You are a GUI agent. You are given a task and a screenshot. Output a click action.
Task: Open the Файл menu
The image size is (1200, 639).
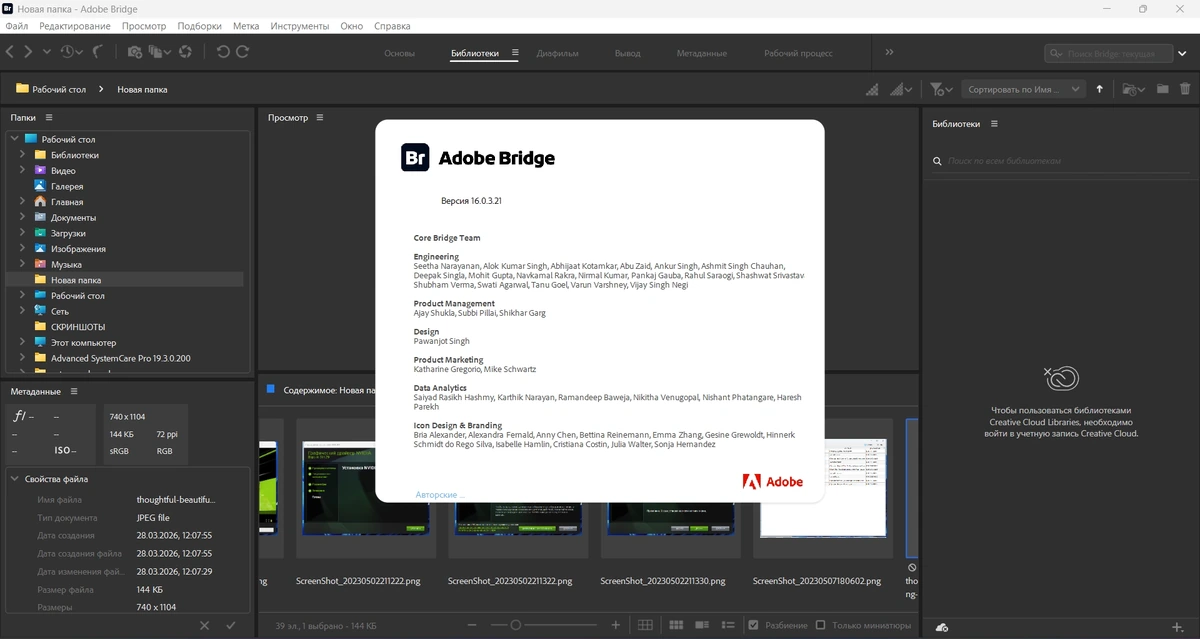pyautogui.click(x=16, y=26)
